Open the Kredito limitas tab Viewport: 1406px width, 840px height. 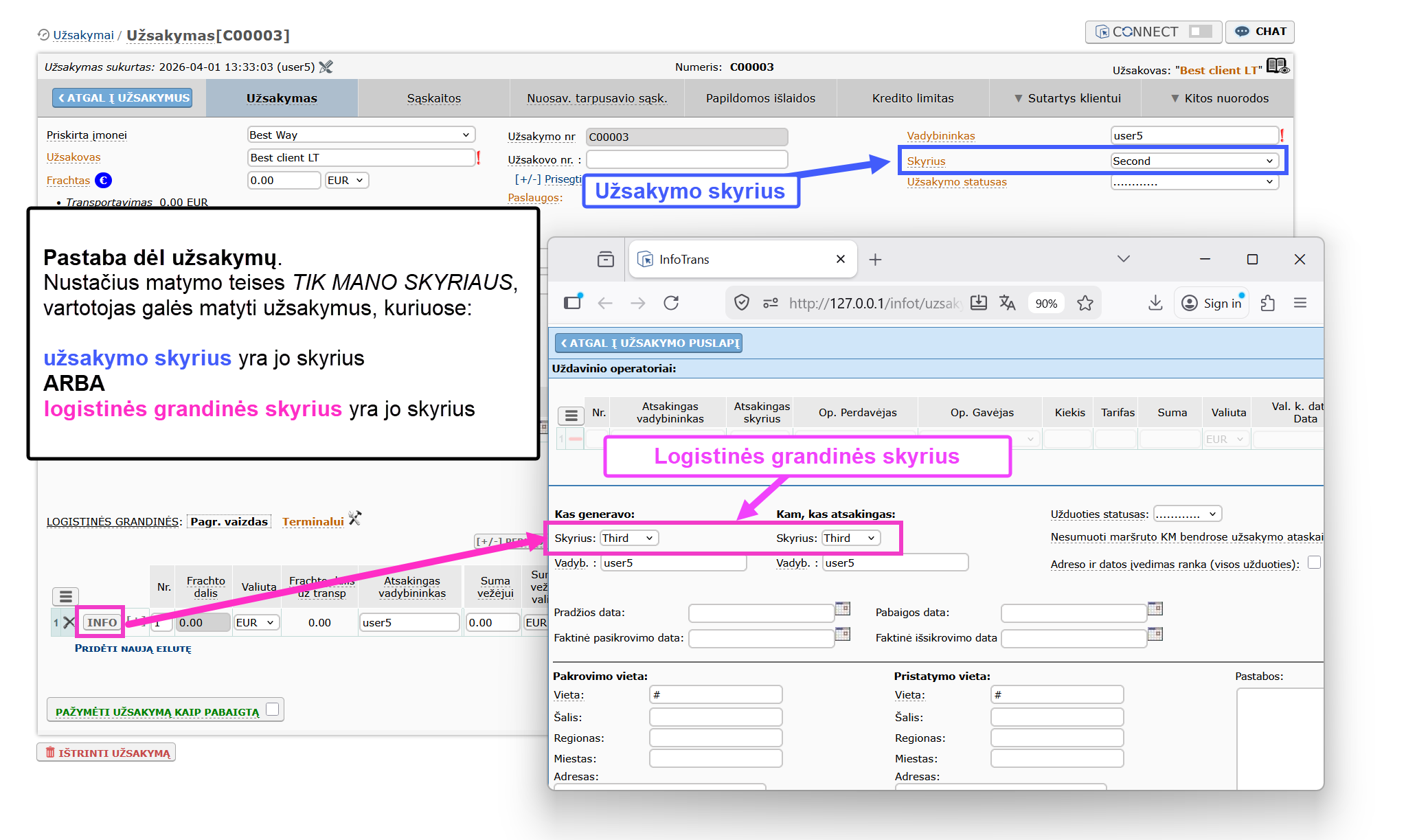coord(913,98)
